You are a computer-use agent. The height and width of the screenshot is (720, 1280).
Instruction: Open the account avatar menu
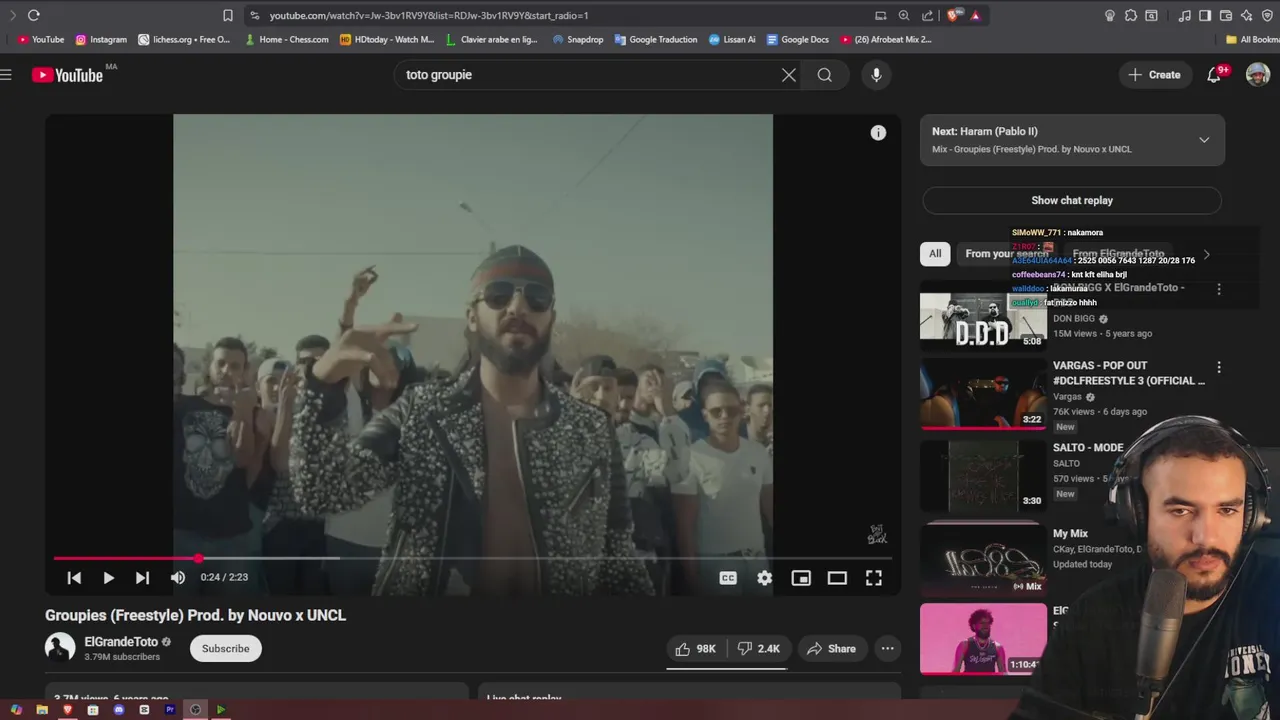[1258, 75]
